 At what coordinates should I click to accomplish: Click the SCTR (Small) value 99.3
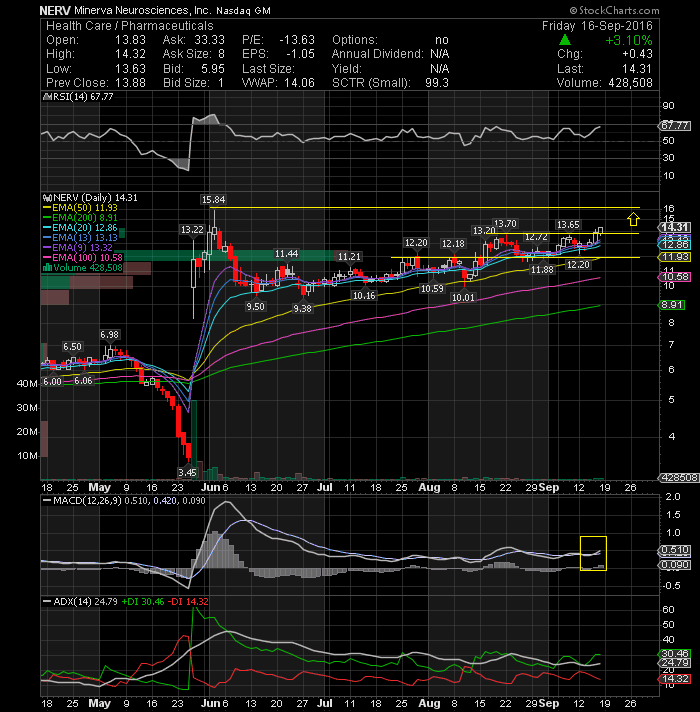437,83
